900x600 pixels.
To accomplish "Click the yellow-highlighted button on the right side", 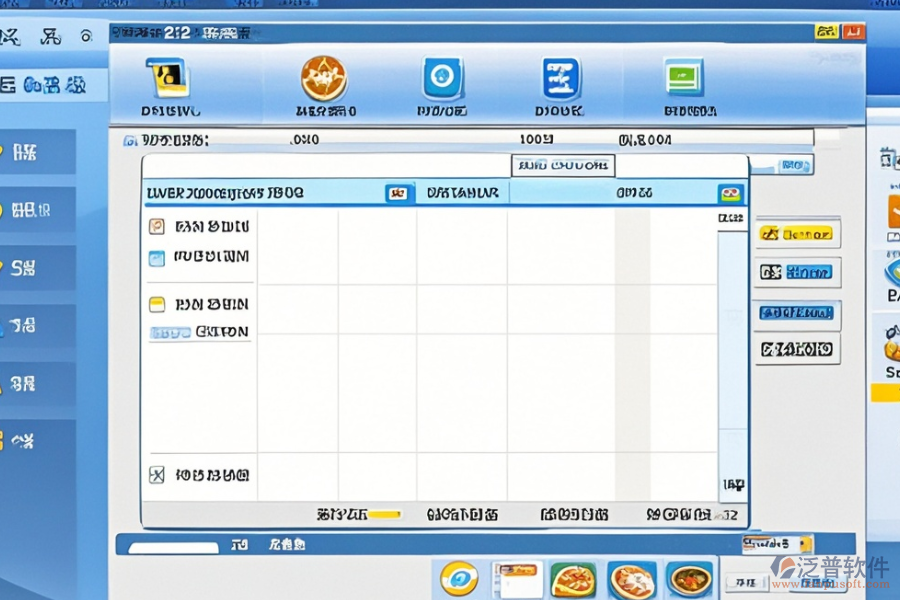I will click(797, 234).
